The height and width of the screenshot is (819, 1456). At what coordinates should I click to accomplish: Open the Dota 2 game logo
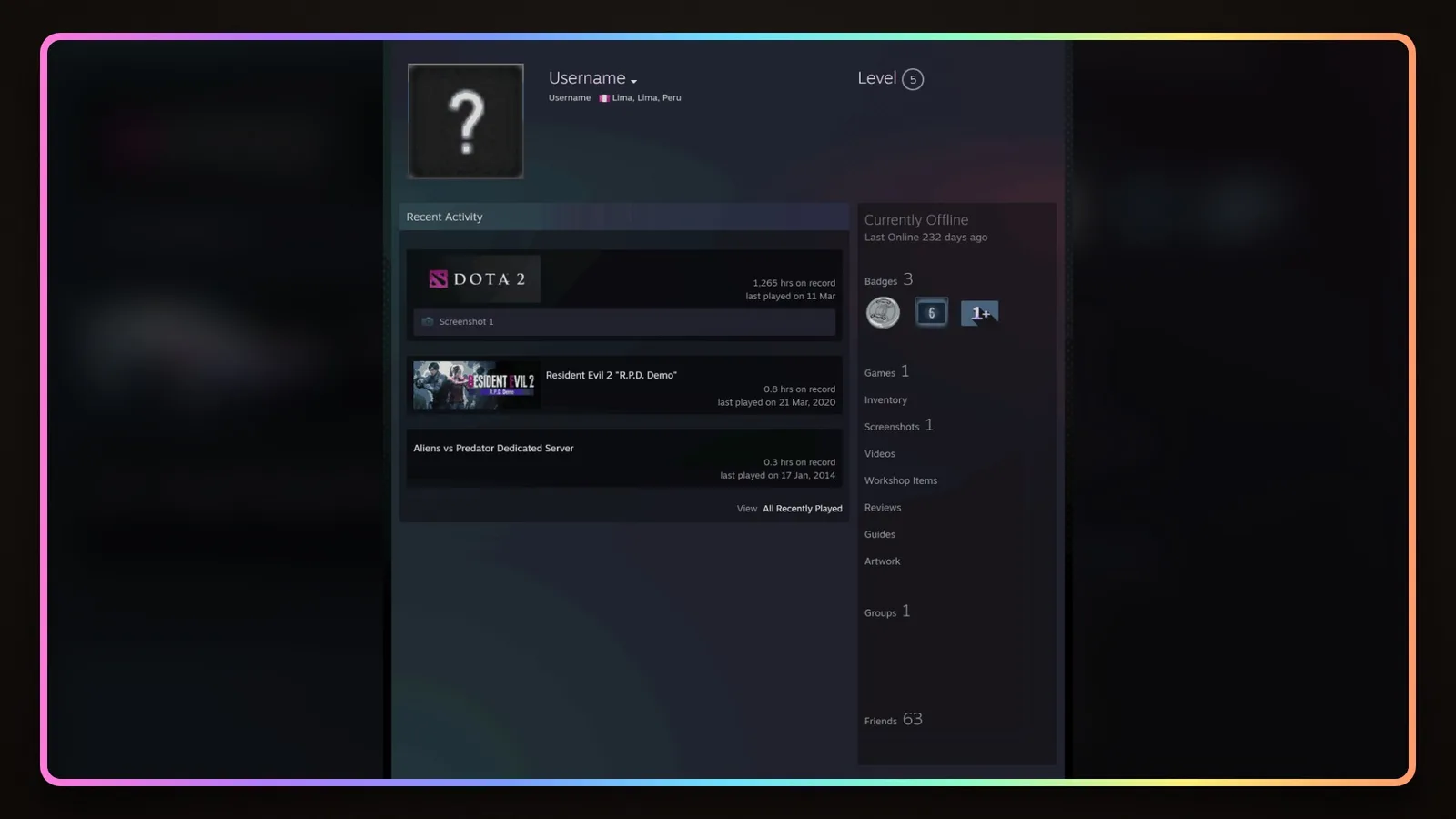477,279
